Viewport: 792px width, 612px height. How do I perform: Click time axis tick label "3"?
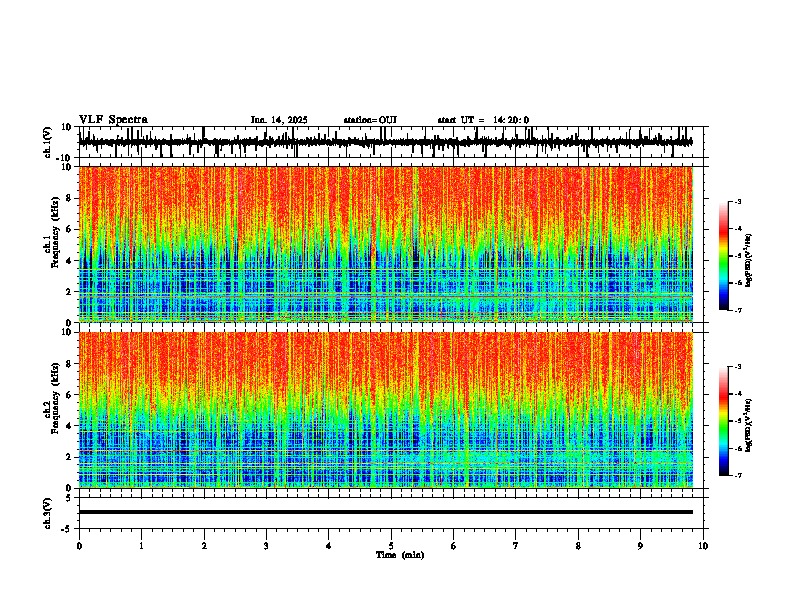pos(266,546)
